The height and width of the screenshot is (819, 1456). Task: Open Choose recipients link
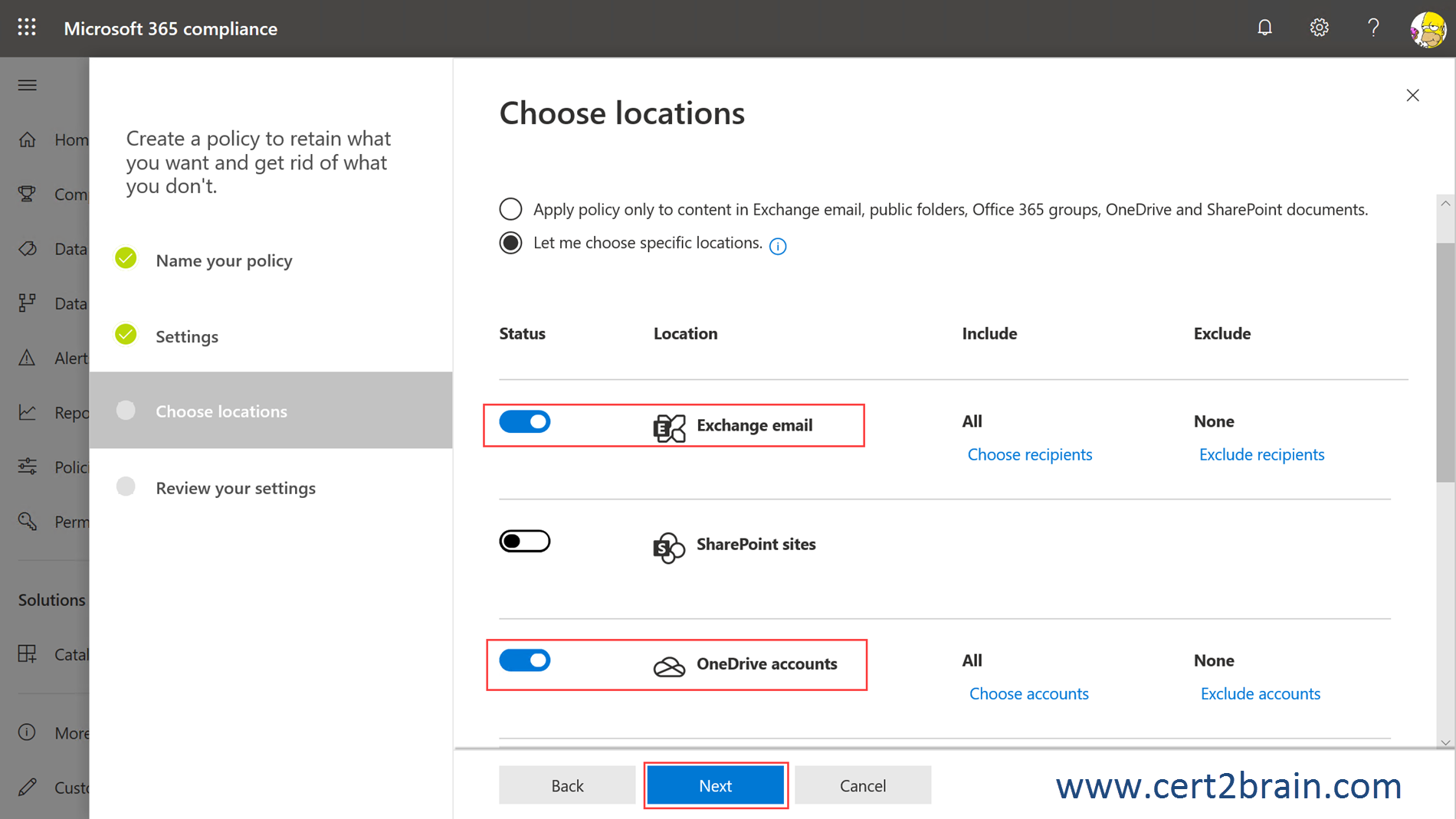[1030, 454]
